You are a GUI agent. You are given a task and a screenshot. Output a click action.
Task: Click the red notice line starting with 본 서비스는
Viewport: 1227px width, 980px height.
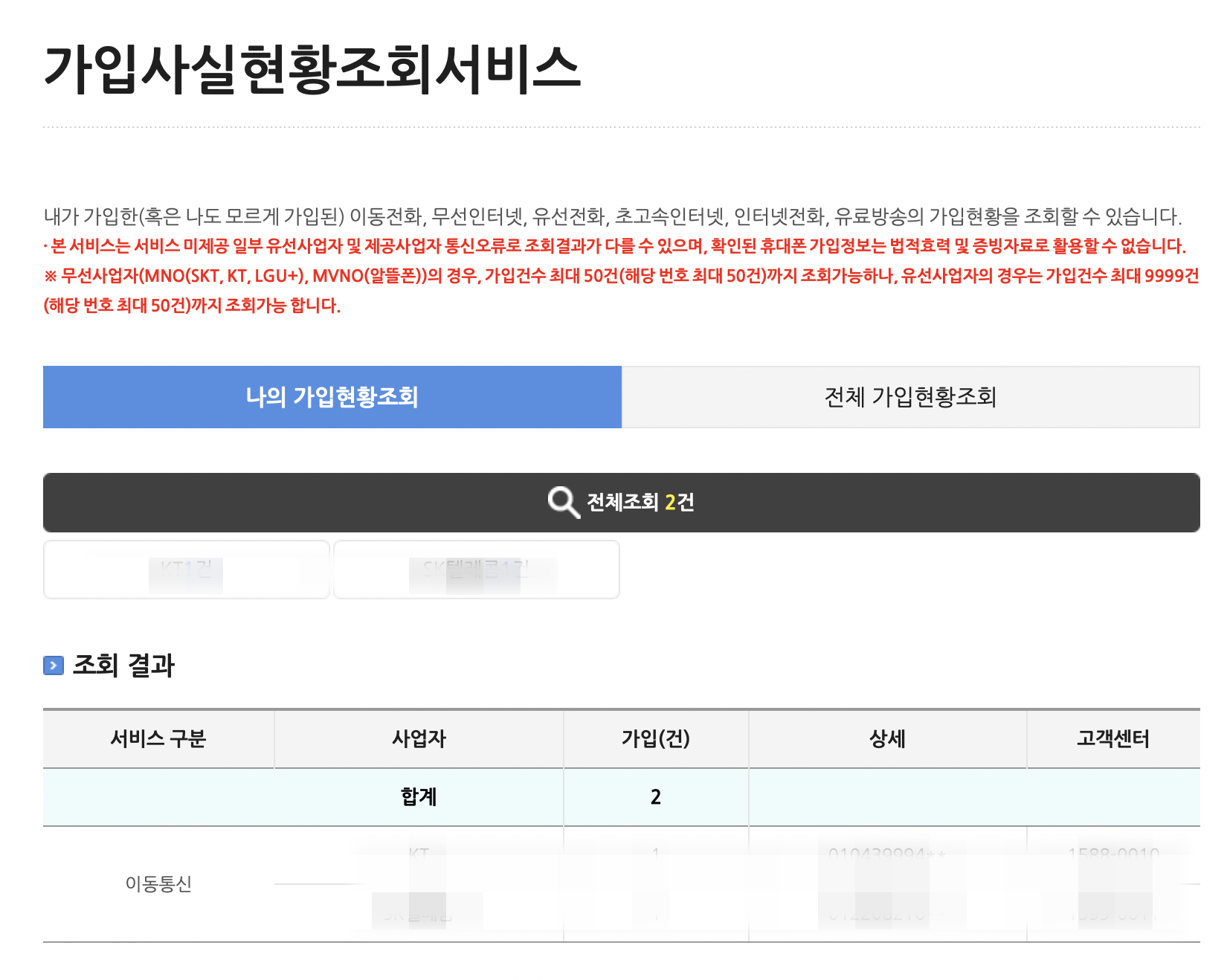pyautogui.click(x=615, y=246)
